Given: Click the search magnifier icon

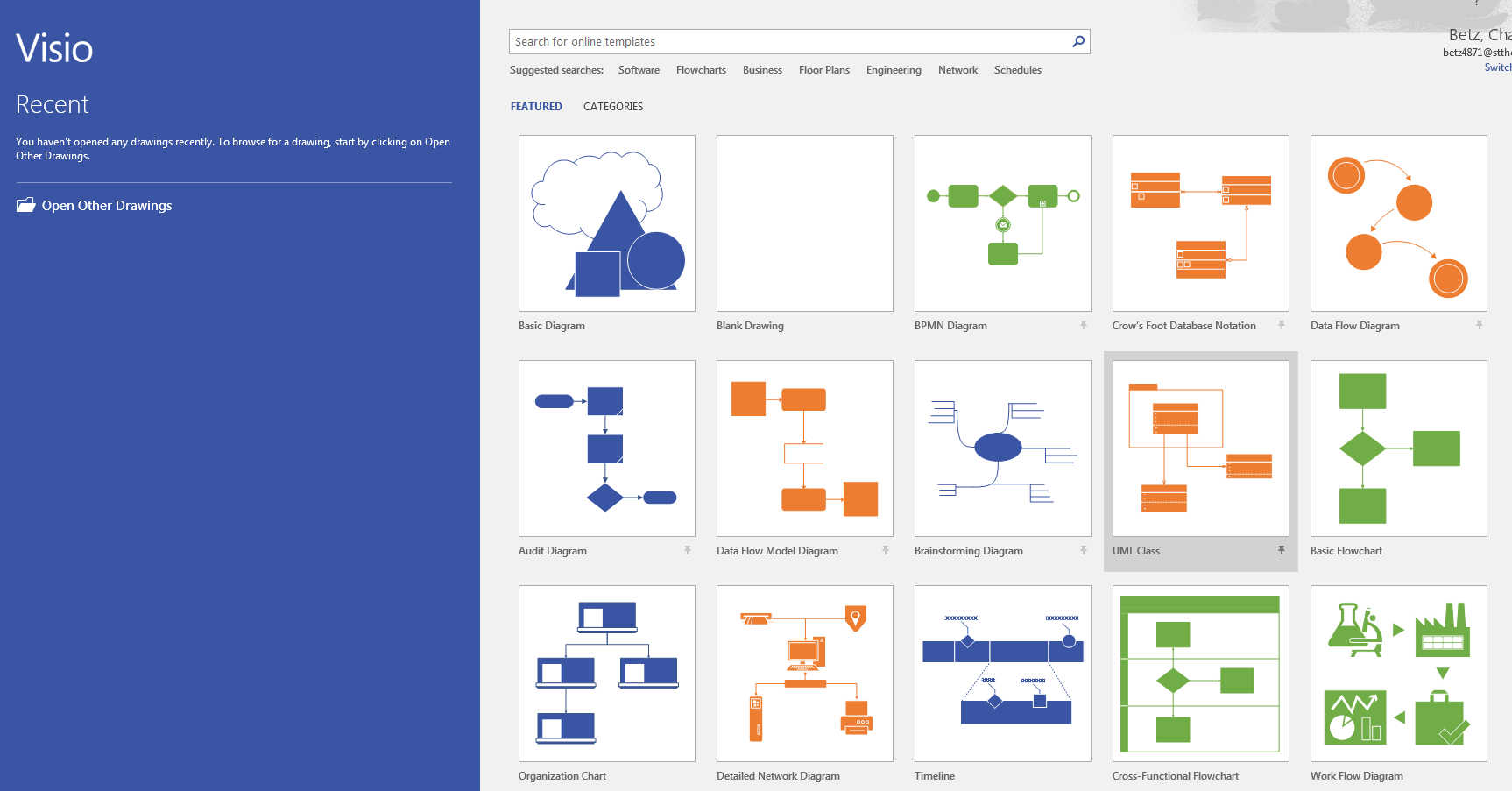Looking at the screenshot, I should (x=1078, y=41).
